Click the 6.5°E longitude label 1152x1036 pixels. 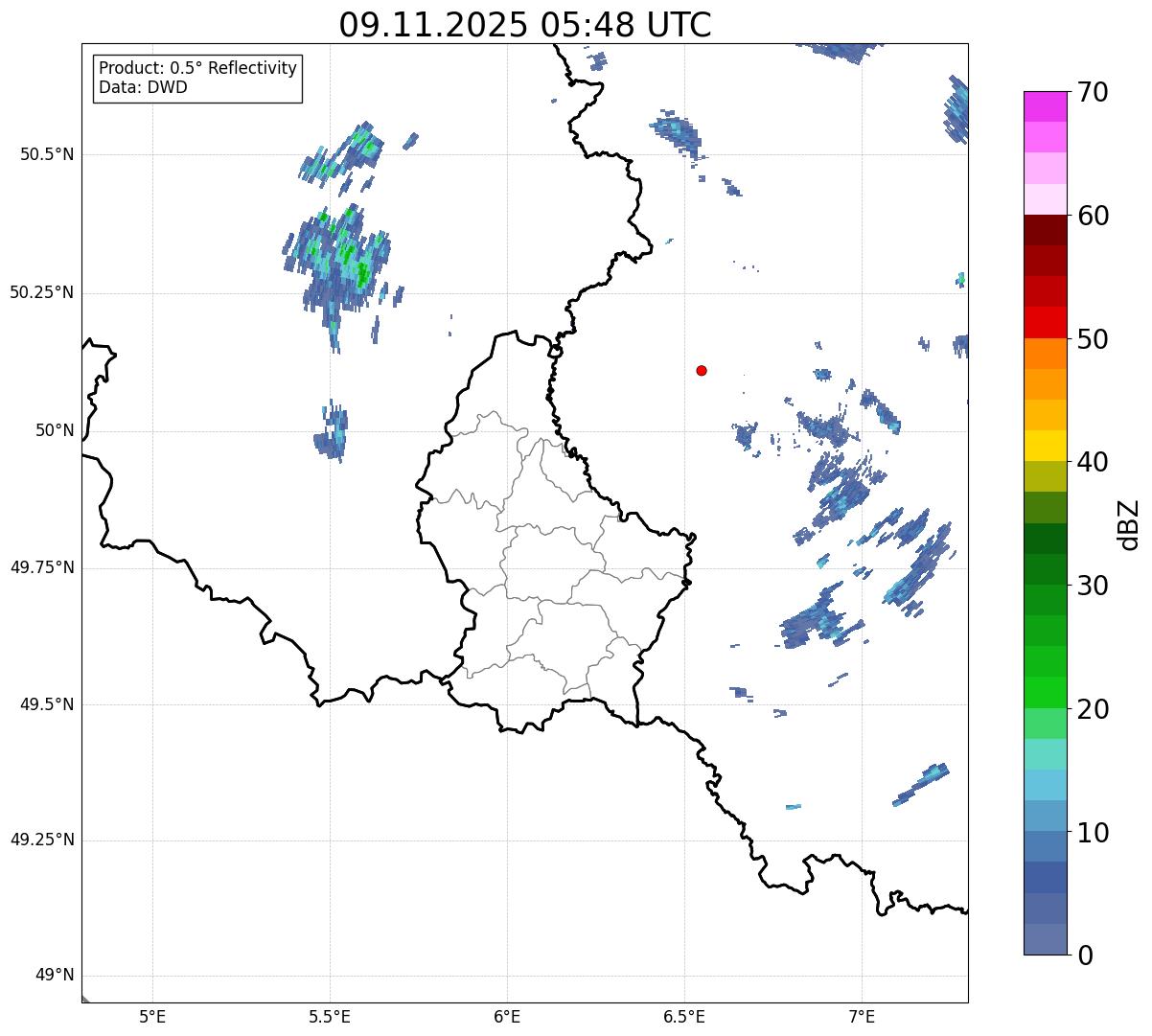(x=684, y=1016)
